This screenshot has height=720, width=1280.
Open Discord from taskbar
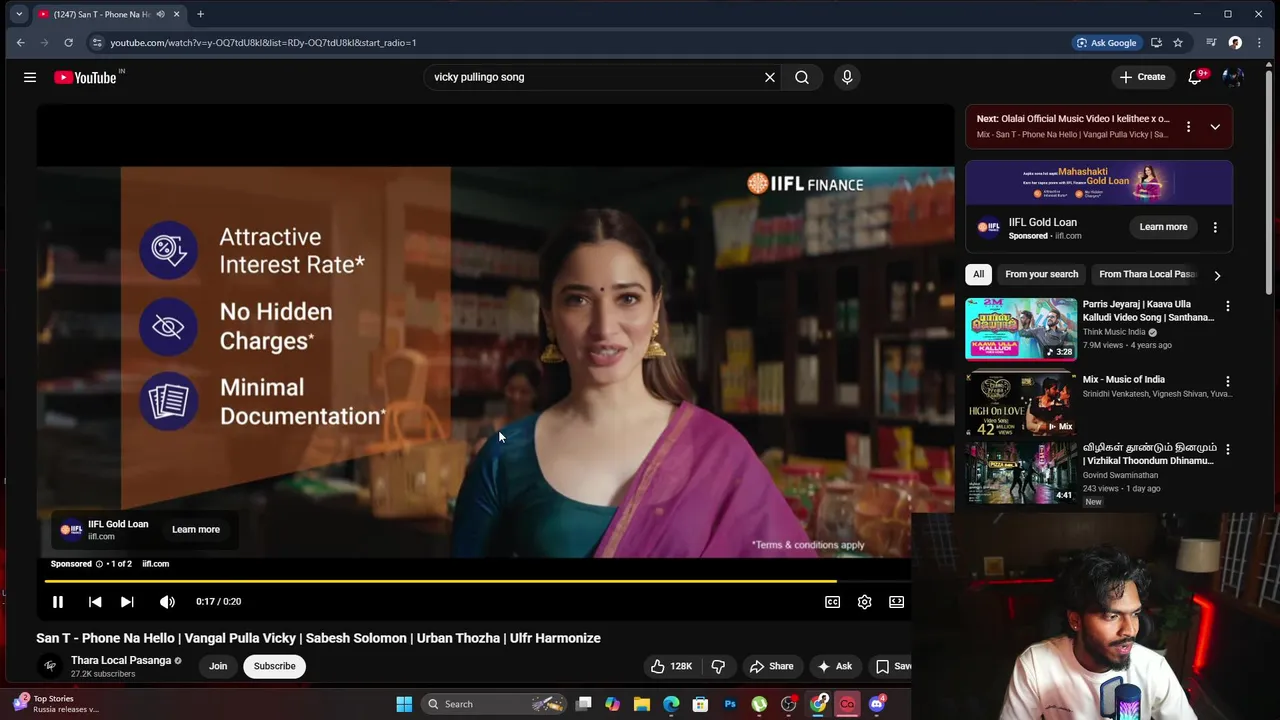click(x=877, y=704)
